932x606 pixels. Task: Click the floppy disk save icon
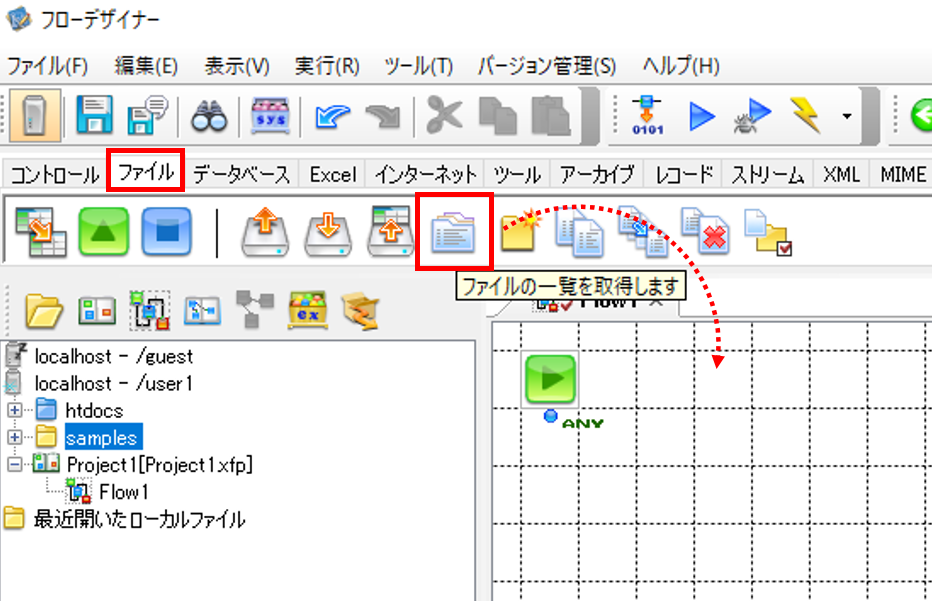click(94, 115)
